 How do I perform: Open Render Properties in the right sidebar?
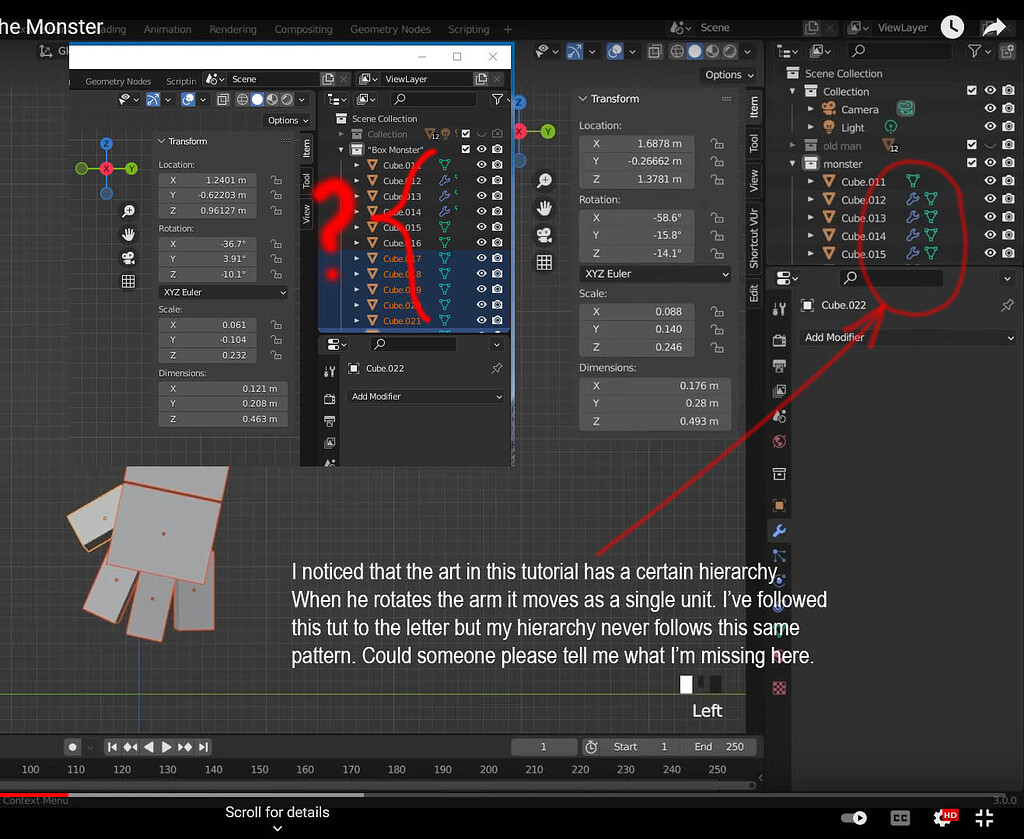(x=779, y=341)
